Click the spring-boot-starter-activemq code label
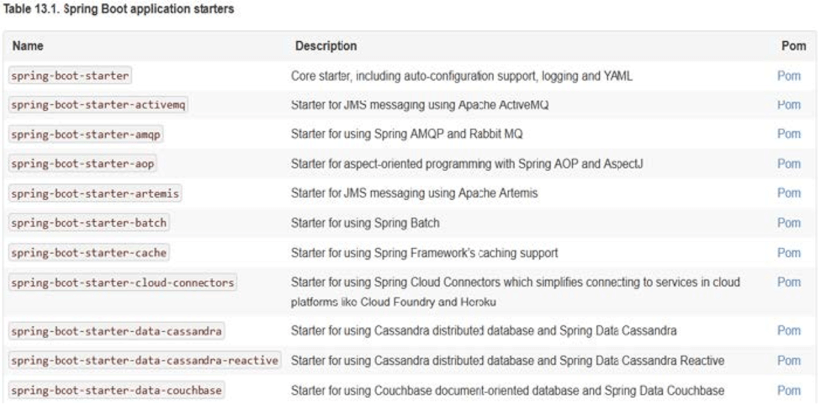This screenshot has height=404, width=818. point(97,105)
